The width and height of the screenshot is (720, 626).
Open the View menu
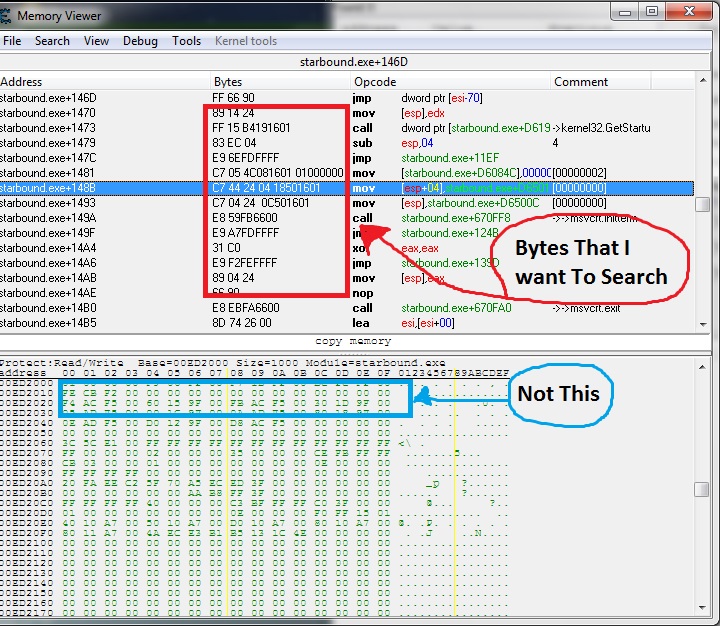96,41
